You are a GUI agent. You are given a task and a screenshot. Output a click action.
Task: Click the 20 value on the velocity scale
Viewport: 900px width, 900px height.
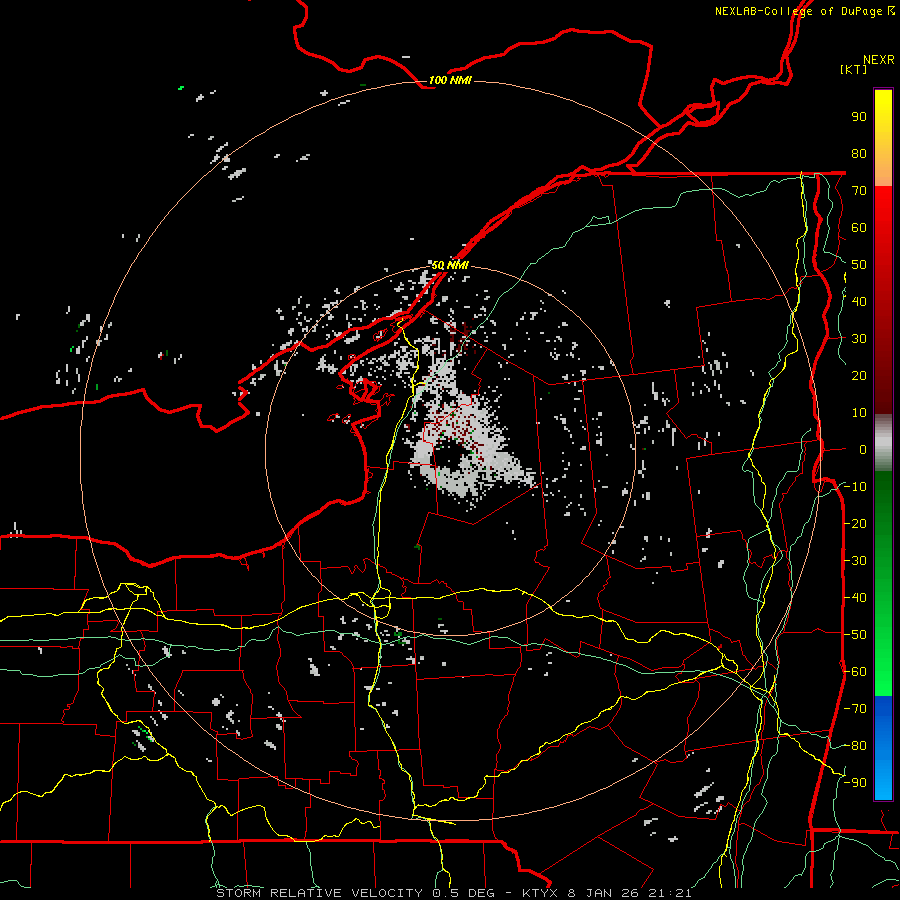859,376
